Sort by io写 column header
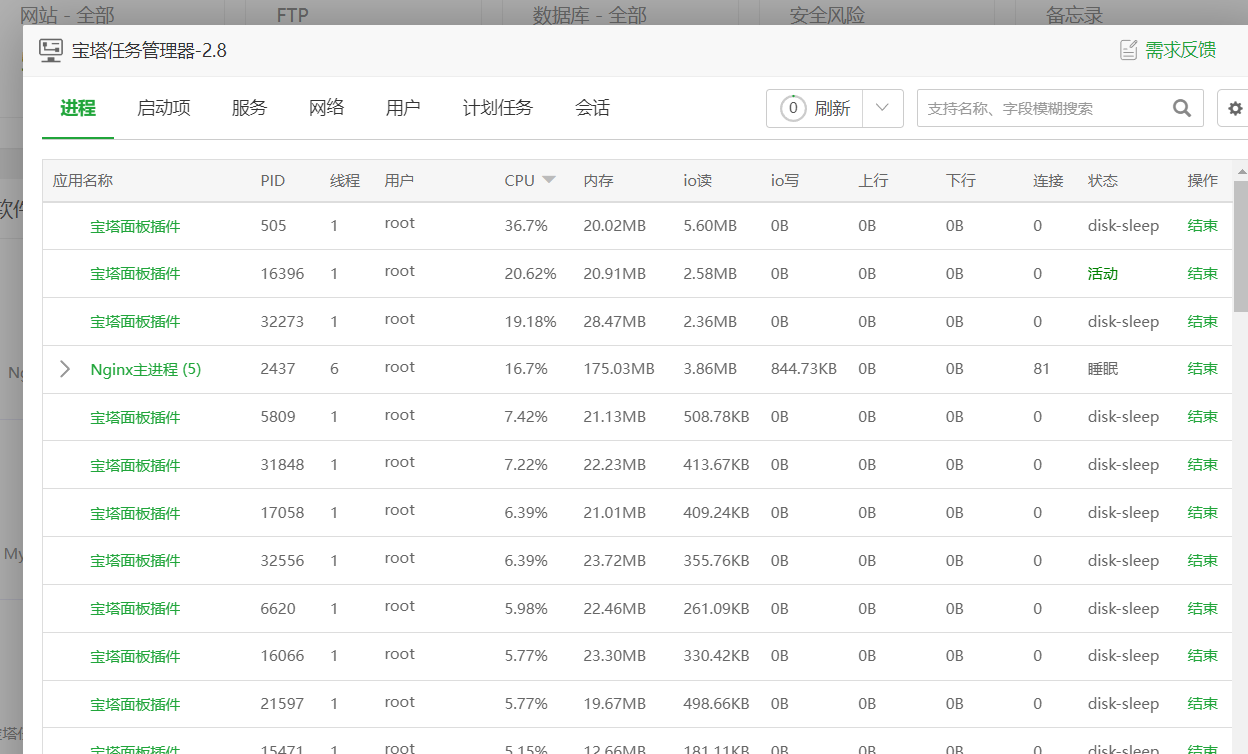The height and width of the screenshot is (754, 1248). coord(785,181)
